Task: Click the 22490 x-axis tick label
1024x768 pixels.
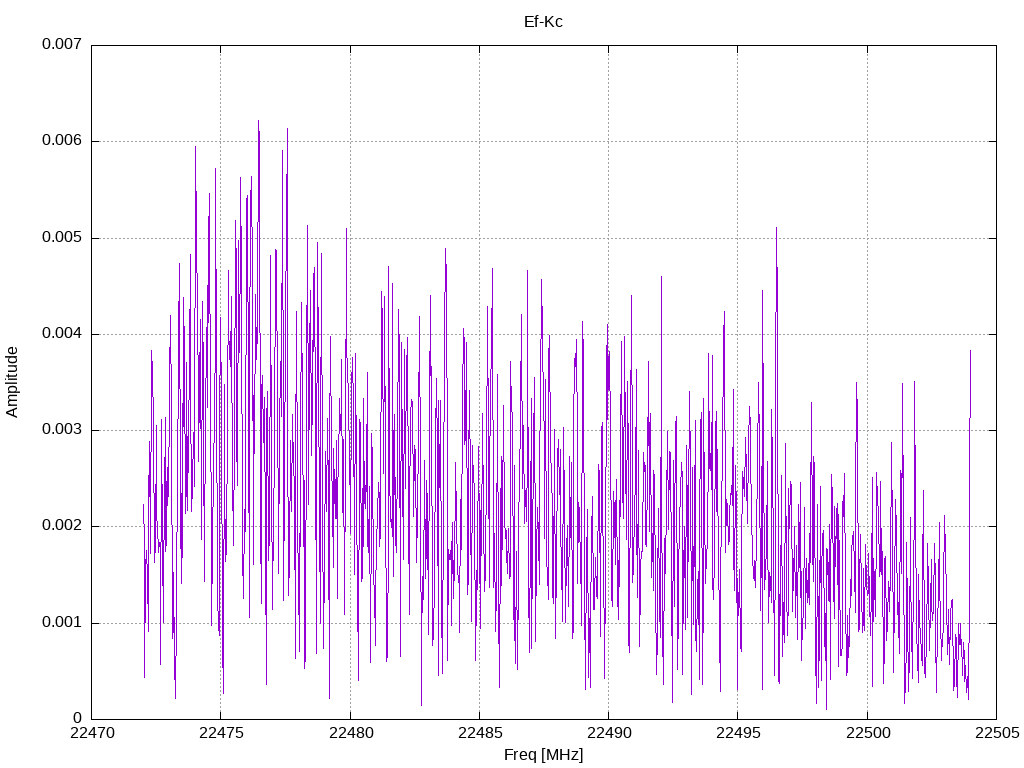Action: pos(609,733)
